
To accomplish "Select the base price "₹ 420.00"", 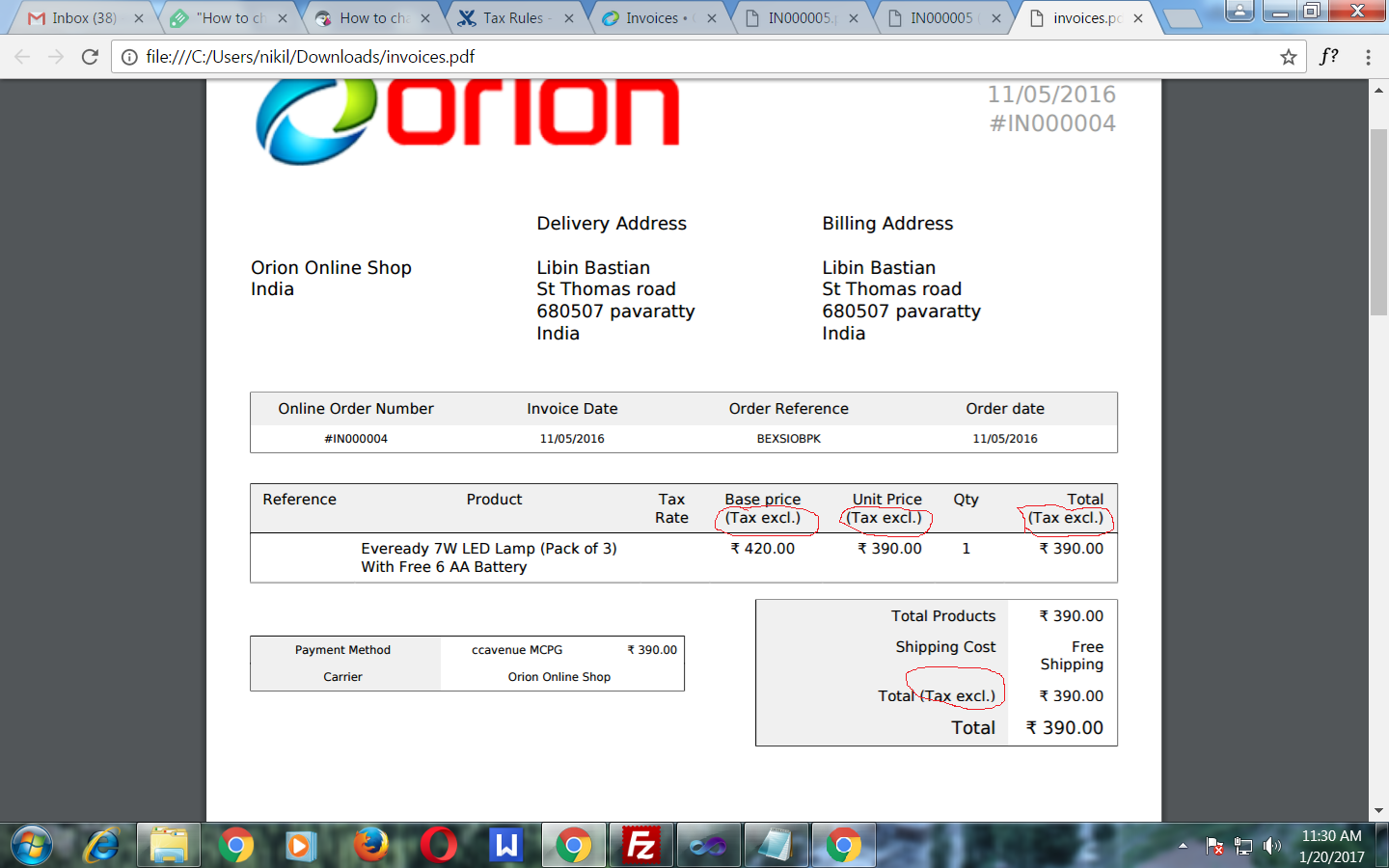I will (x=763, y=549).
